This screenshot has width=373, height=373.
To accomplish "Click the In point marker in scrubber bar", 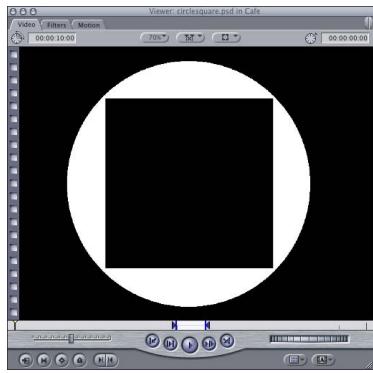I will pos(175,325).
